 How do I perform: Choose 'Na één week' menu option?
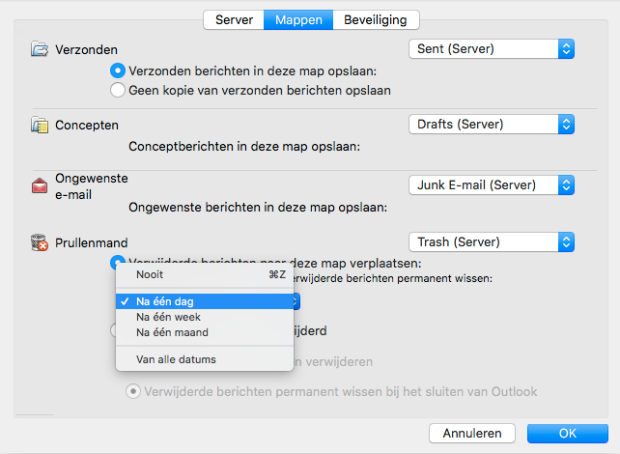(x=168, y=317)
